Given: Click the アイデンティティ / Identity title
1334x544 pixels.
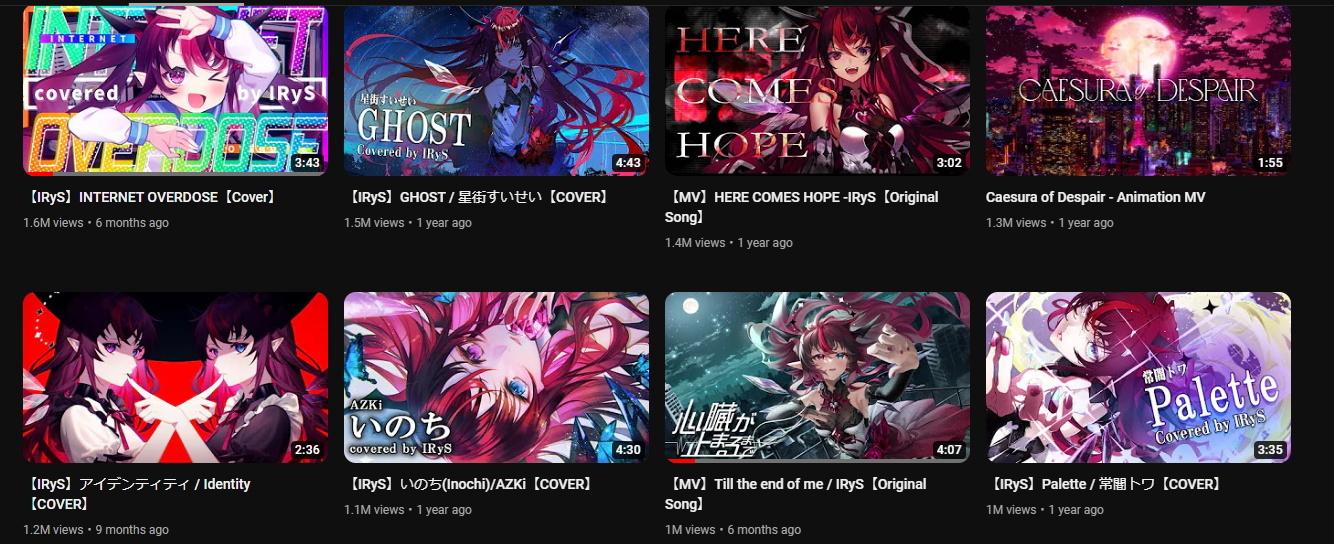Looking at the screenshot, I should (137, 494).
